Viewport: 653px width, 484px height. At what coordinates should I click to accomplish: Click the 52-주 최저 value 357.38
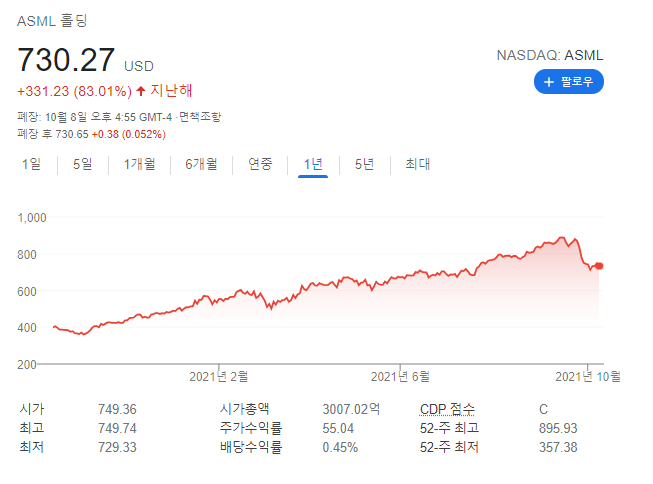(x=558, y=447)
